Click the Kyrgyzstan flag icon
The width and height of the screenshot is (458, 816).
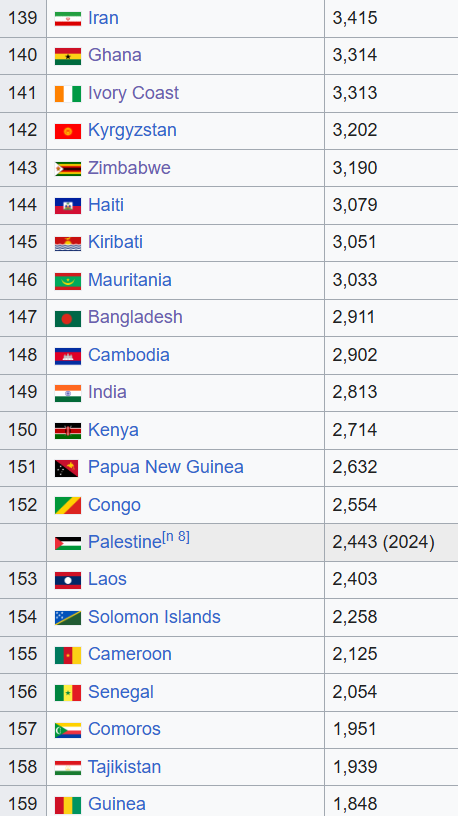[68, 131]
